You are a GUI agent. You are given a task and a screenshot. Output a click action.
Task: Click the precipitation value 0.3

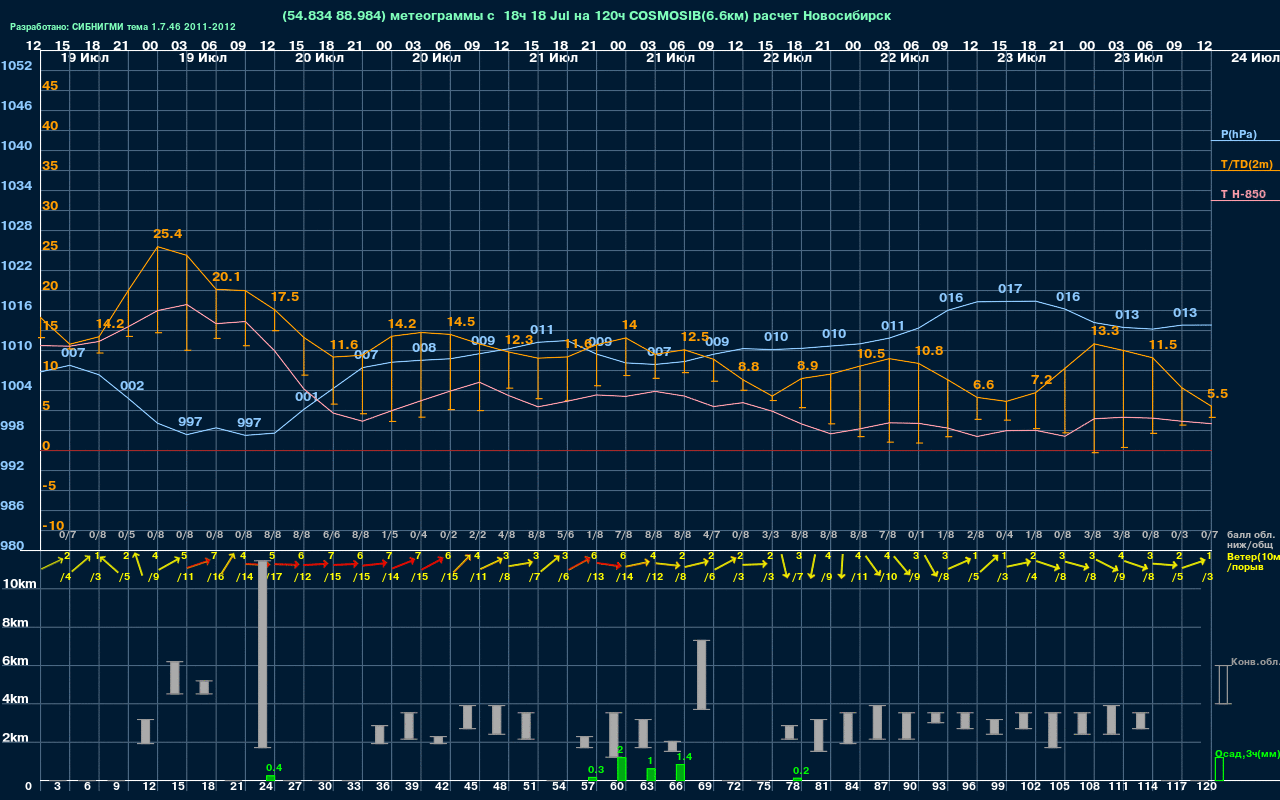[x=596, y=769]
